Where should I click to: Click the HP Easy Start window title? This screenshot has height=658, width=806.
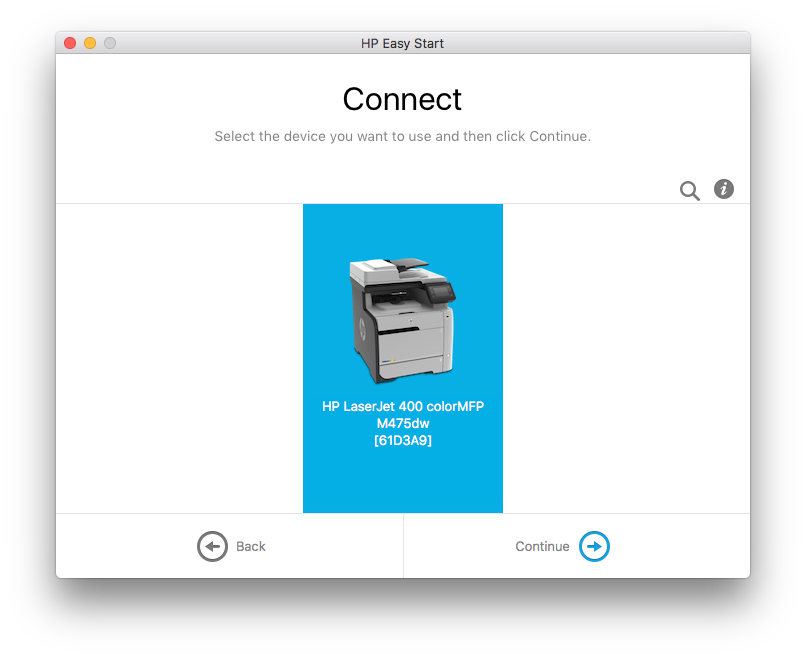point(402,44)
